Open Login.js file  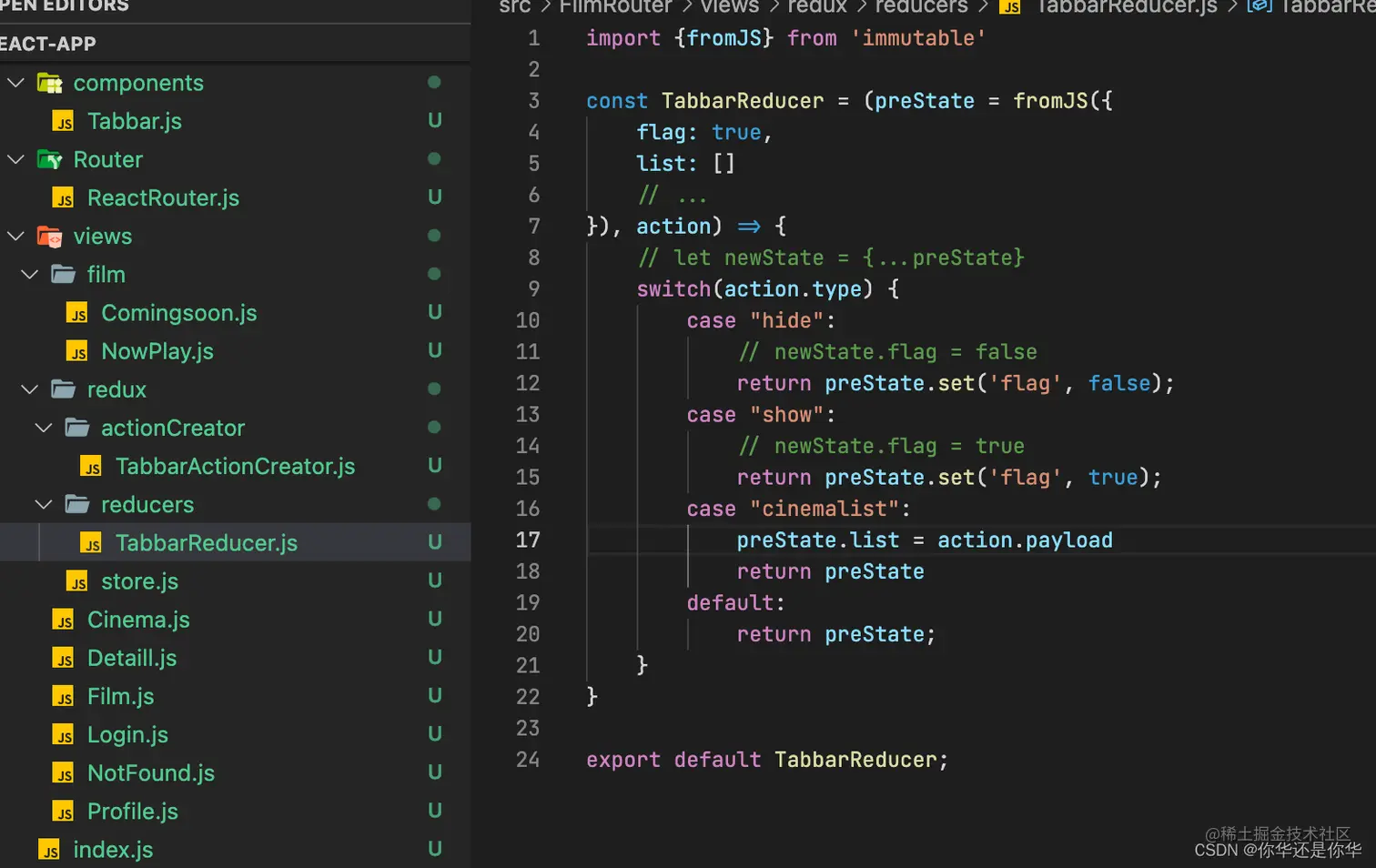coord(127,734)
